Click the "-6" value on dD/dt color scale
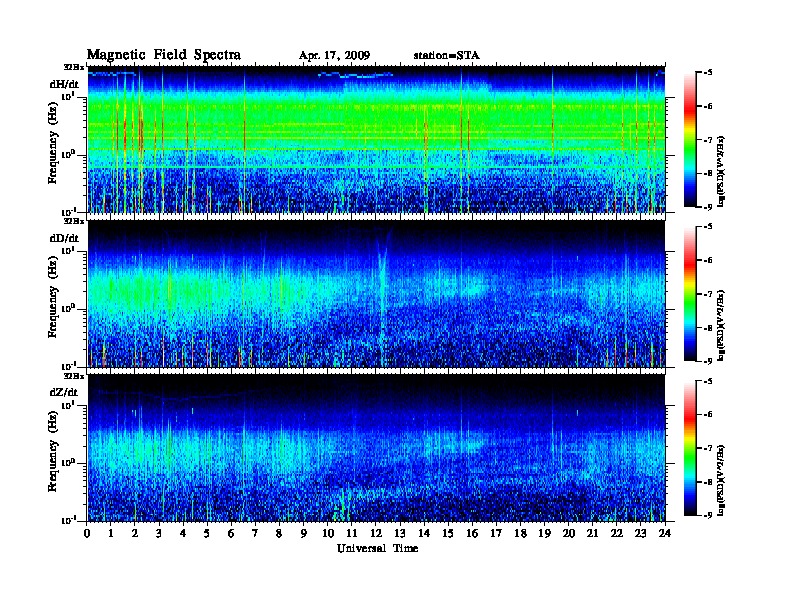Image resolution: width=792 pixels, height=612 pixels. [x=708, y=260]
